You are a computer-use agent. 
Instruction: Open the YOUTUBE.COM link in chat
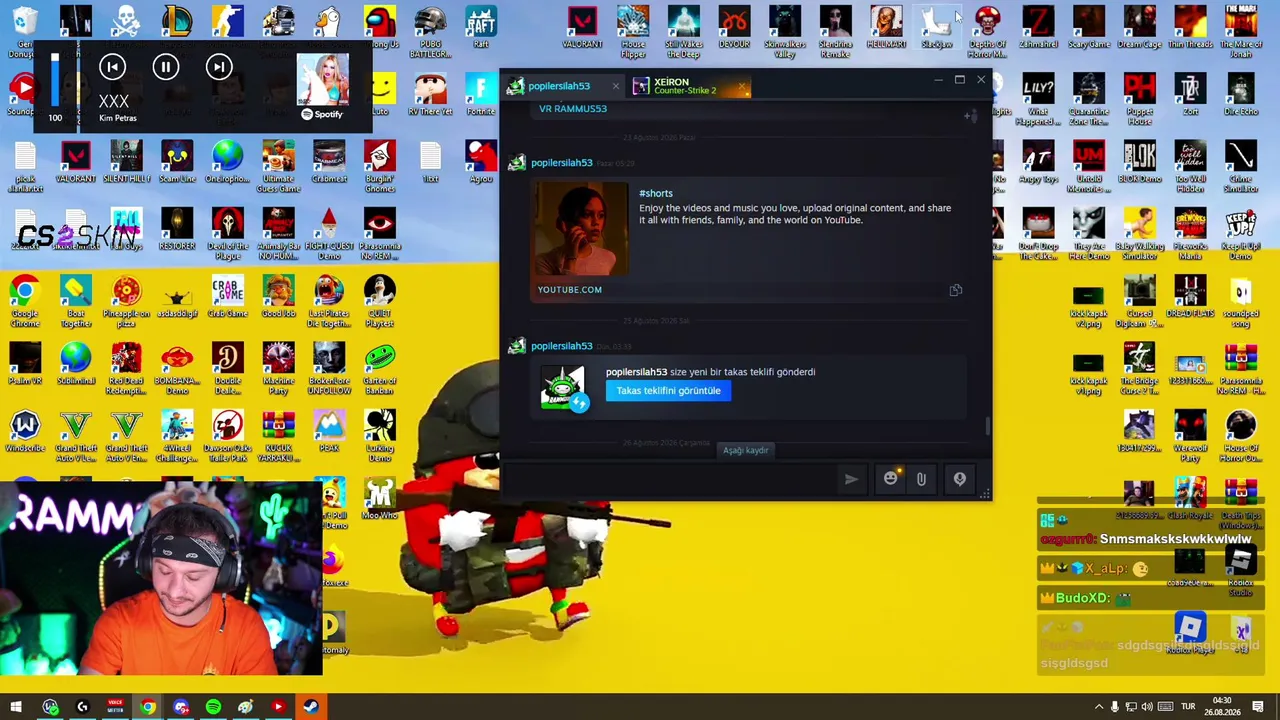[x=570, y=290]
